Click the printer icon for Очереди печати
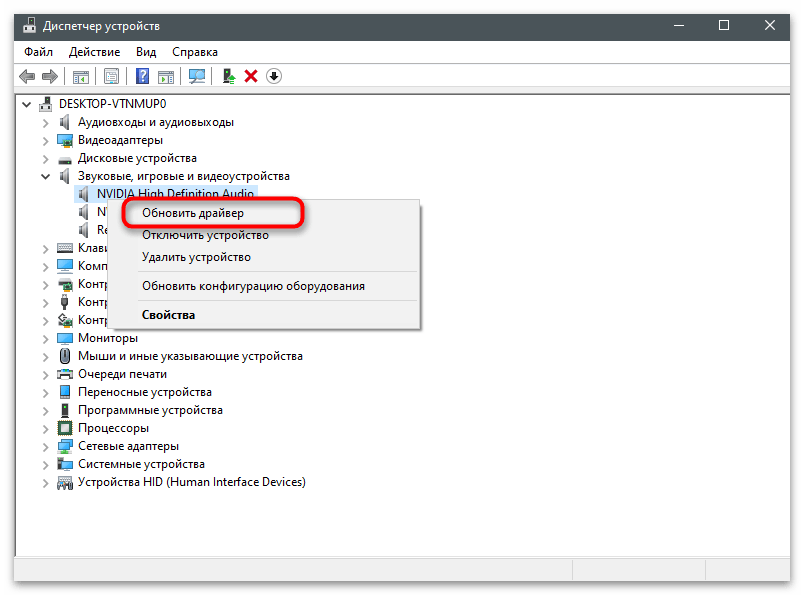Viewport: 804px width, 595px height. 65,374
